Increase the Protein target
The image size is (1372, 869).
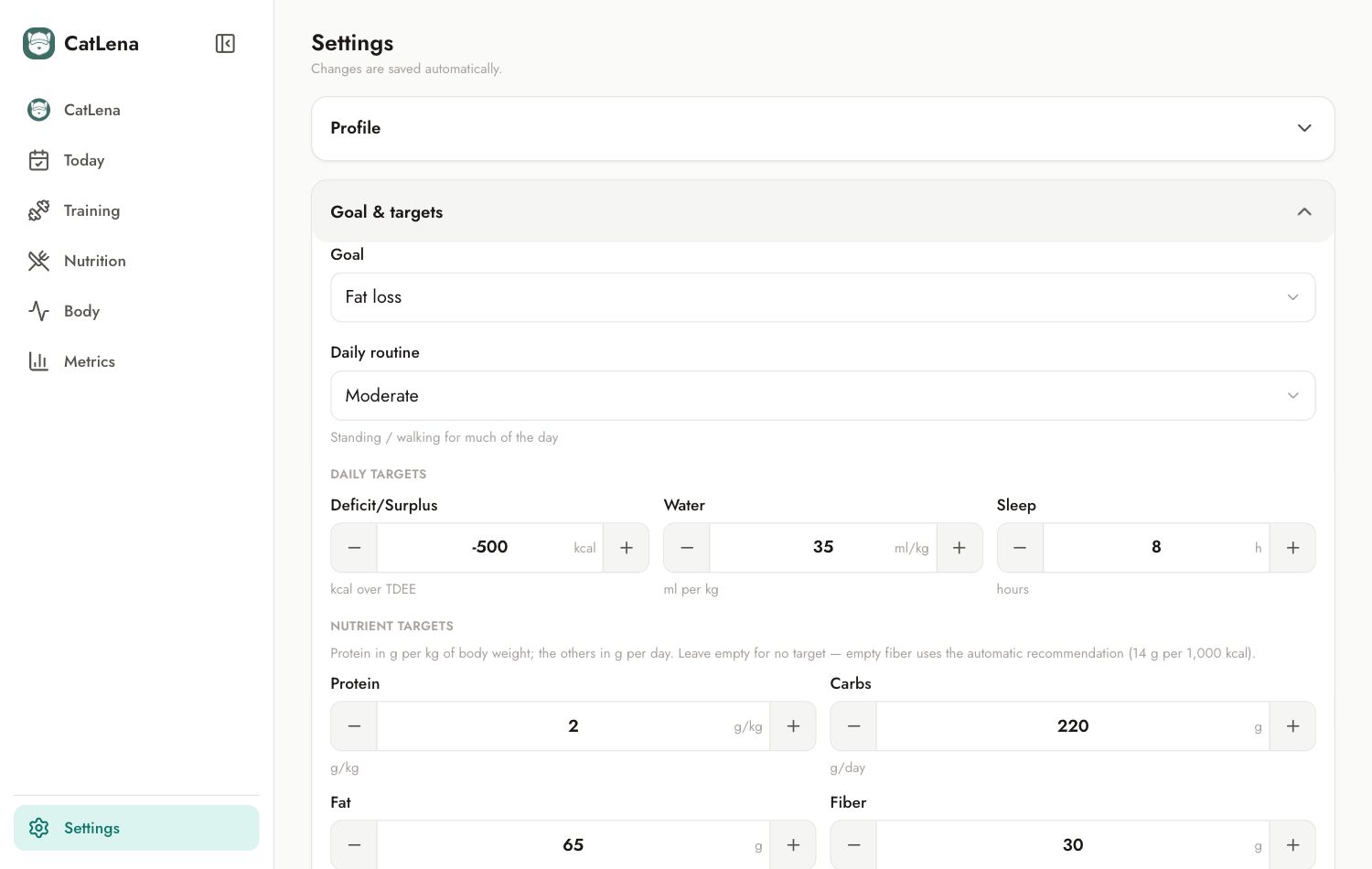click(793, 726)
